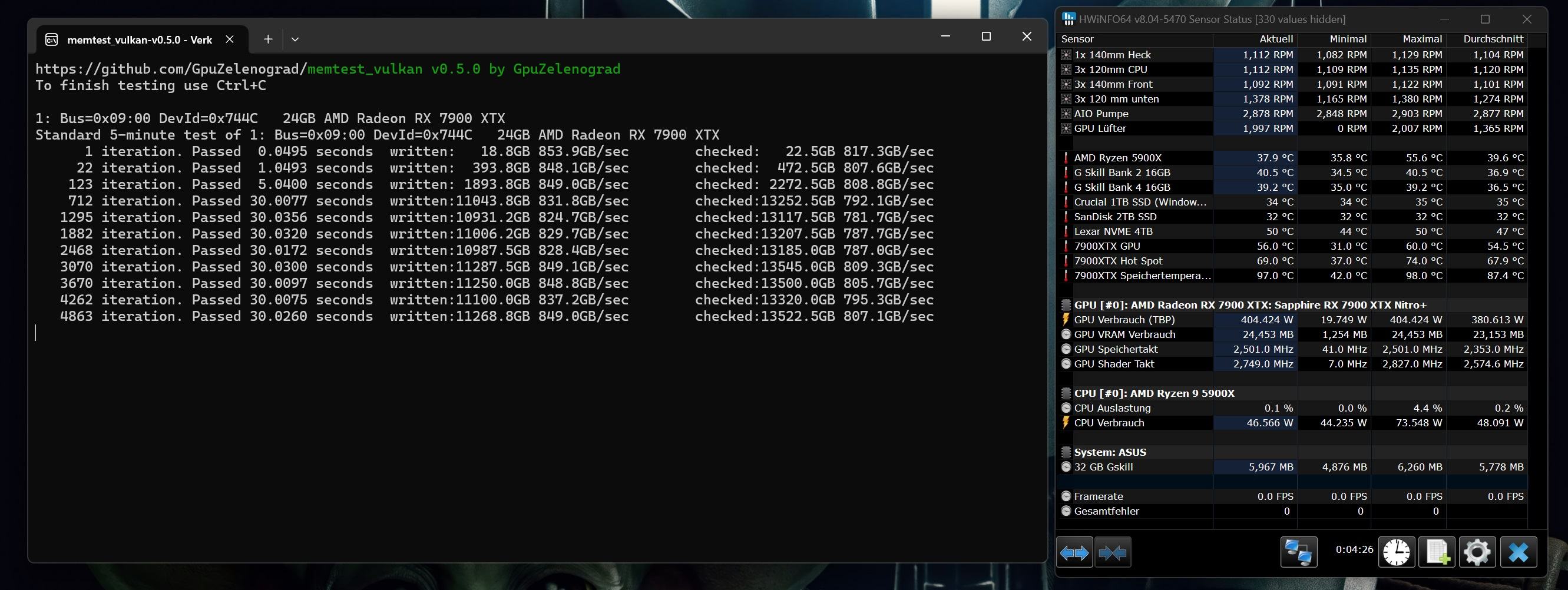1568x590 pixels.
Task: Open the remote network monitoring icon in HWiNFO
Action: 1299,552
